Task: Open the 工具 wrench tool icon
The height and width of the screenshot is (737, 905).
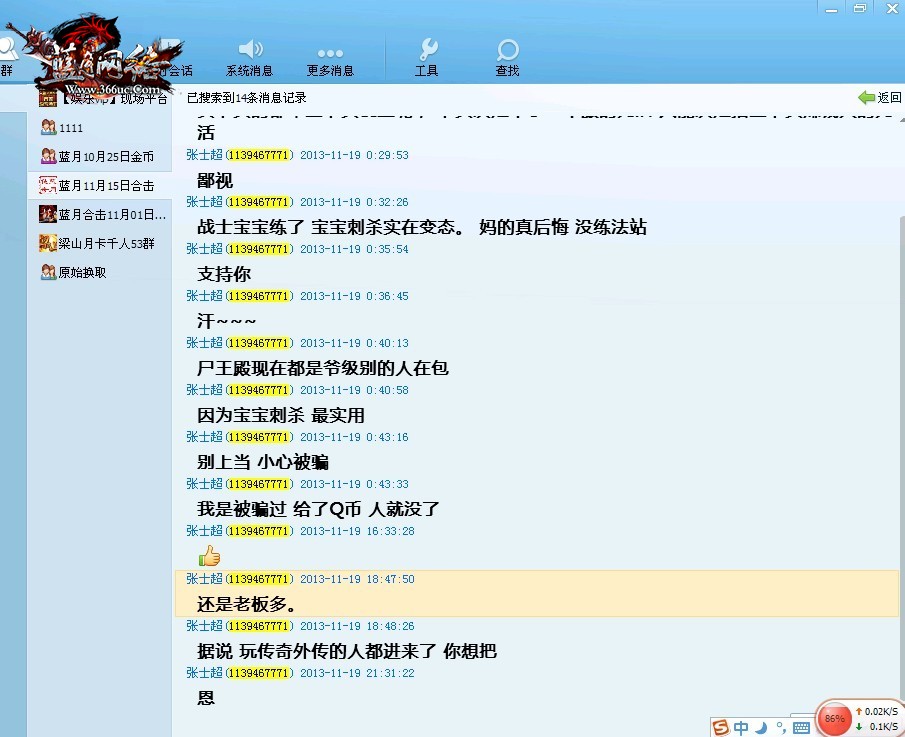Action: coord(427,57)
